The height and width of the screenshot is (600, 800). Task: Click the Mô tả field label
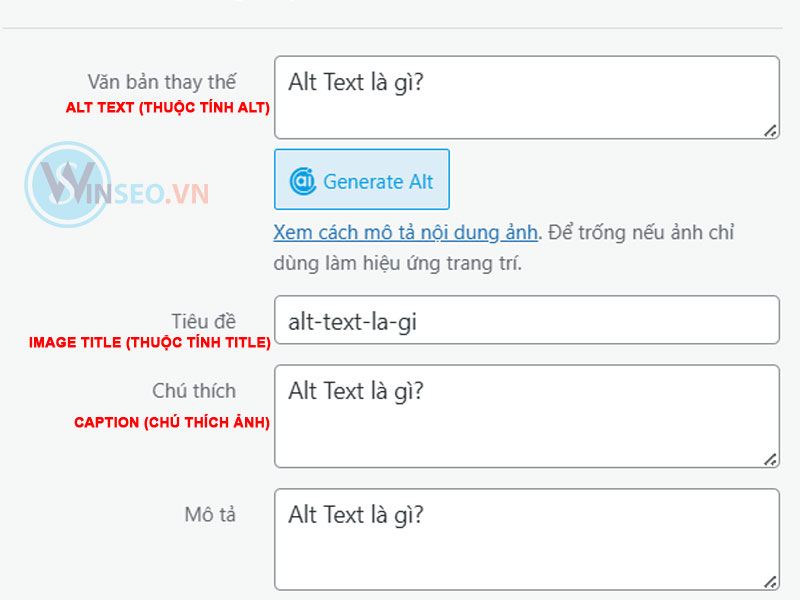tap(210, 514)
